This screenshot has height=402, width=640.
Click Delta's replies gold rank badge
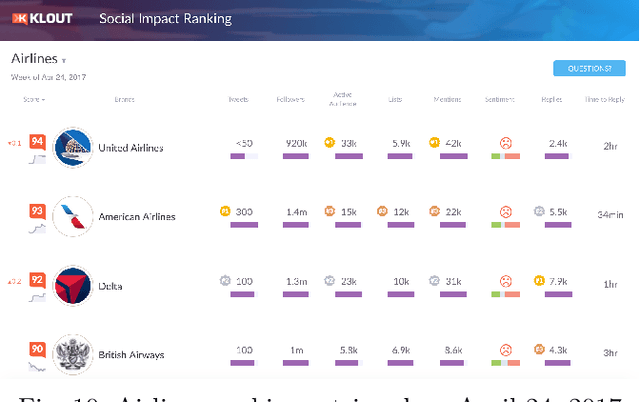click(539, 281)
